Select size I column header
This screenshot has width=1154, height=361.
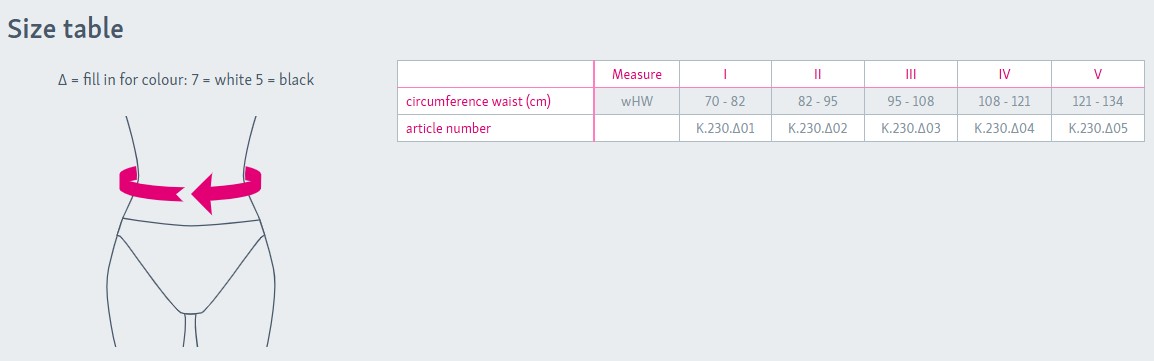(726, 74)
